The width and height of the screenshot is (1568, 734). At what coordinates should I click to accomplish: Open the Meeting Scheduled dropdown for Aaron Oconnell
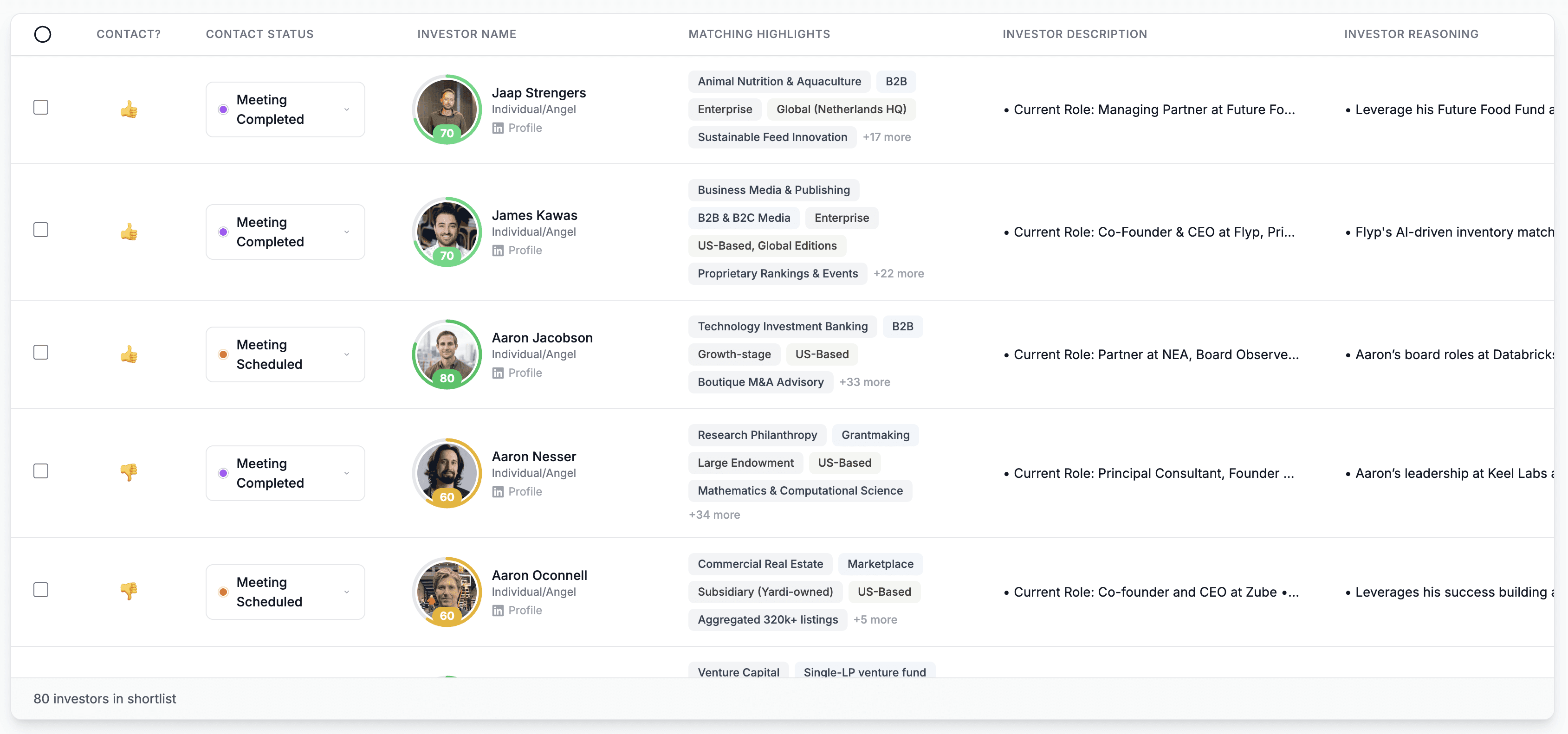pos(285,592)
